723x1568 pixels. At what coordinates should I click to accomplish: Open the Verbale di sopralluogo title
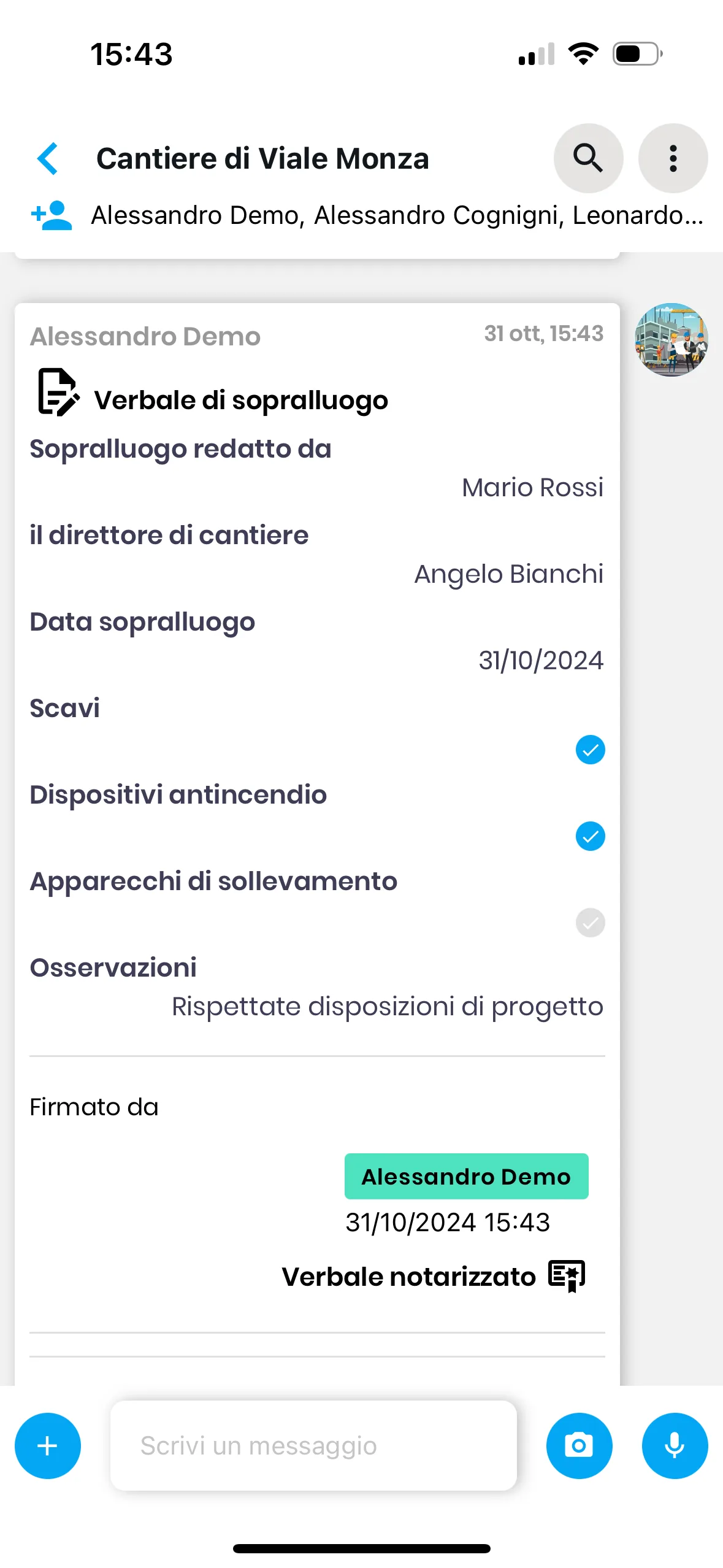pos(241,400)
